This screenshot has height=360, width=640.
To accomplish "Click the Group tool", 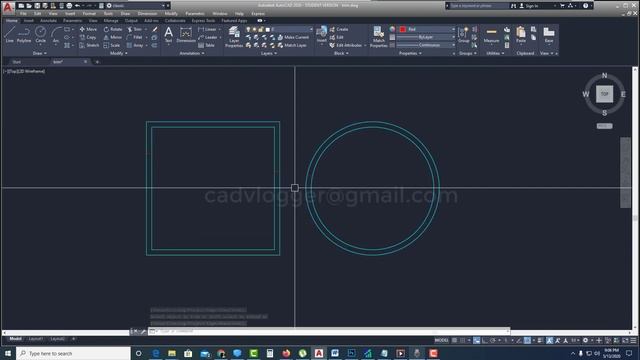I will (x=463, y=35).
